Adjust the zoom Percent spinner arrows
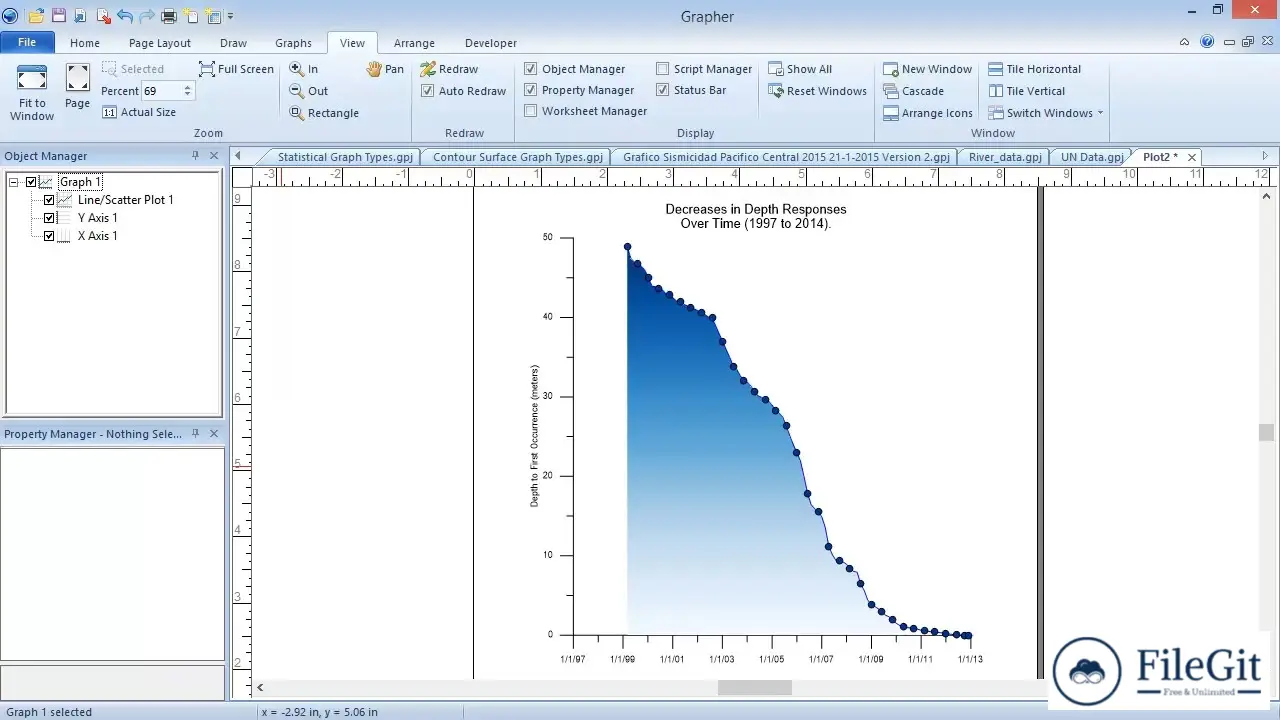The image size is (1280, 720). click(188, 91)
